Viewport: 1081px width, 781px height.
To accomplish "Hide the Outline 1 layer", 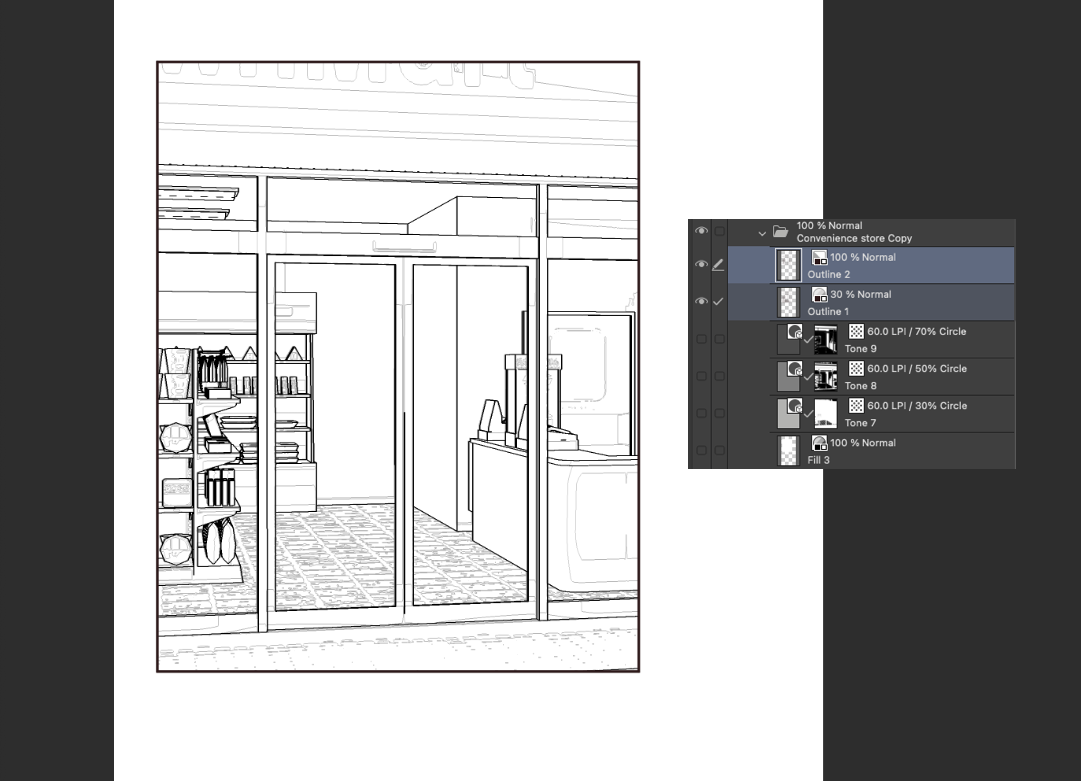I will [701, 301].
